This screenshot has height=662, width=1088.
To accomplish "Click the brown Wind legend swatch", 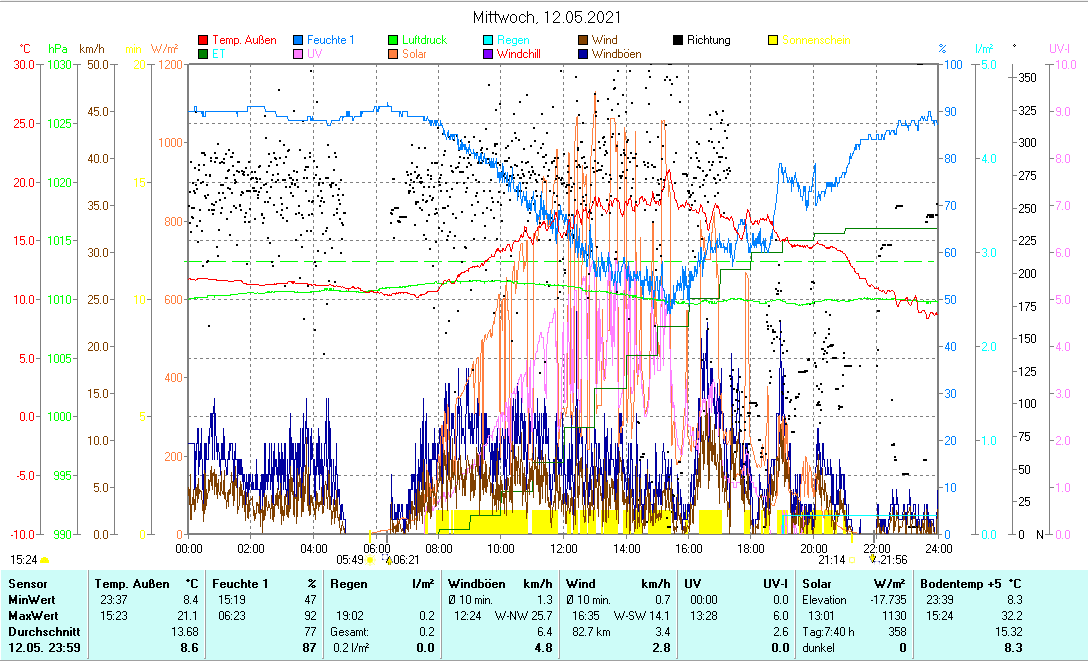I will 582,41.
